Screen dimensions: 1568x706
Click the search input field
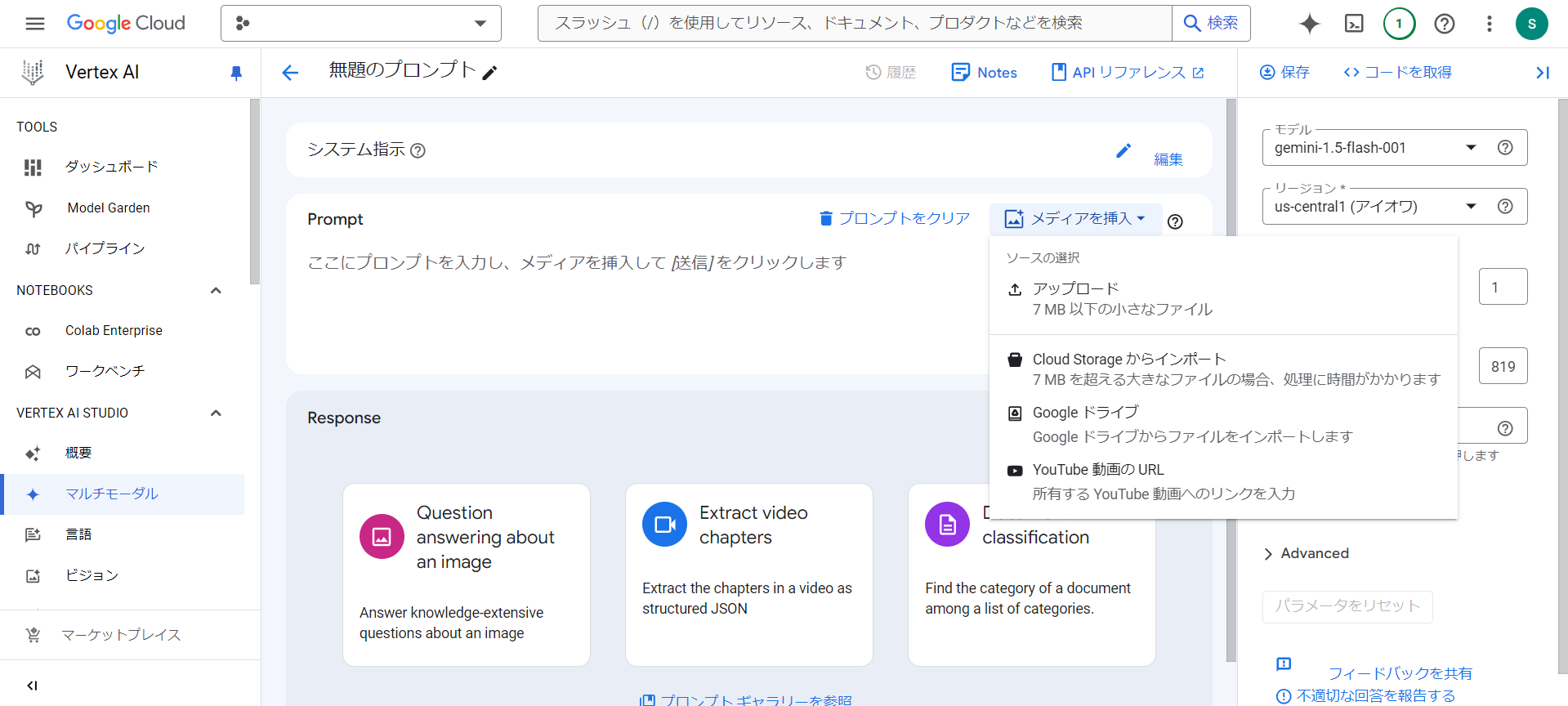click(855, 24)
